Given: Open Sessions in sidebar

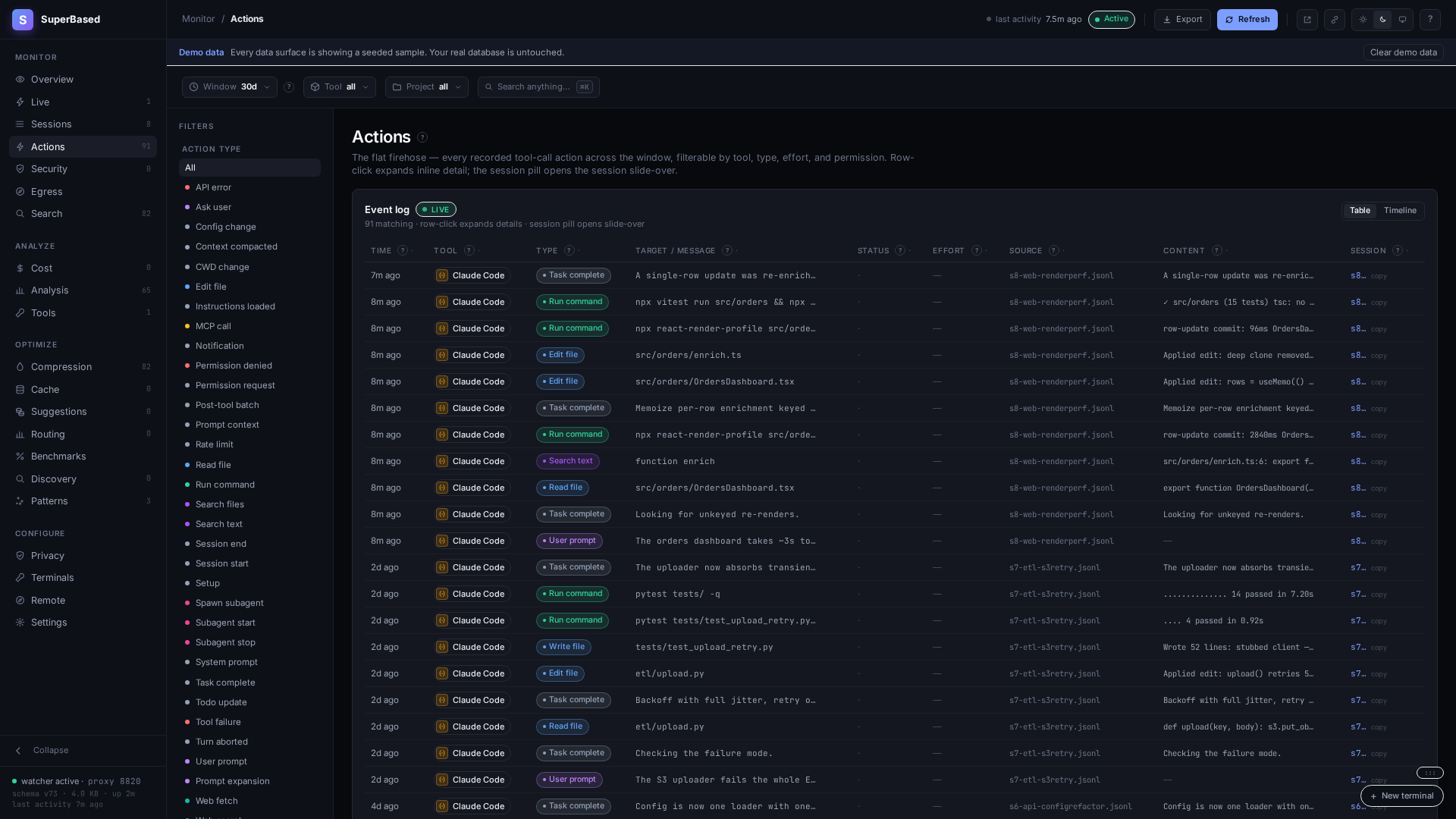Looking at the screenshot, I should pyautogui.click(x=83, y=124).
